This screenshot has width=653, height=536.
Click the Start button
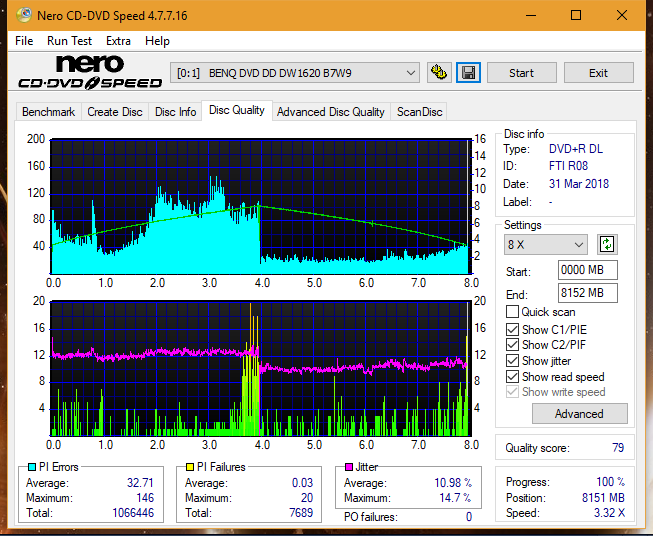521,73
